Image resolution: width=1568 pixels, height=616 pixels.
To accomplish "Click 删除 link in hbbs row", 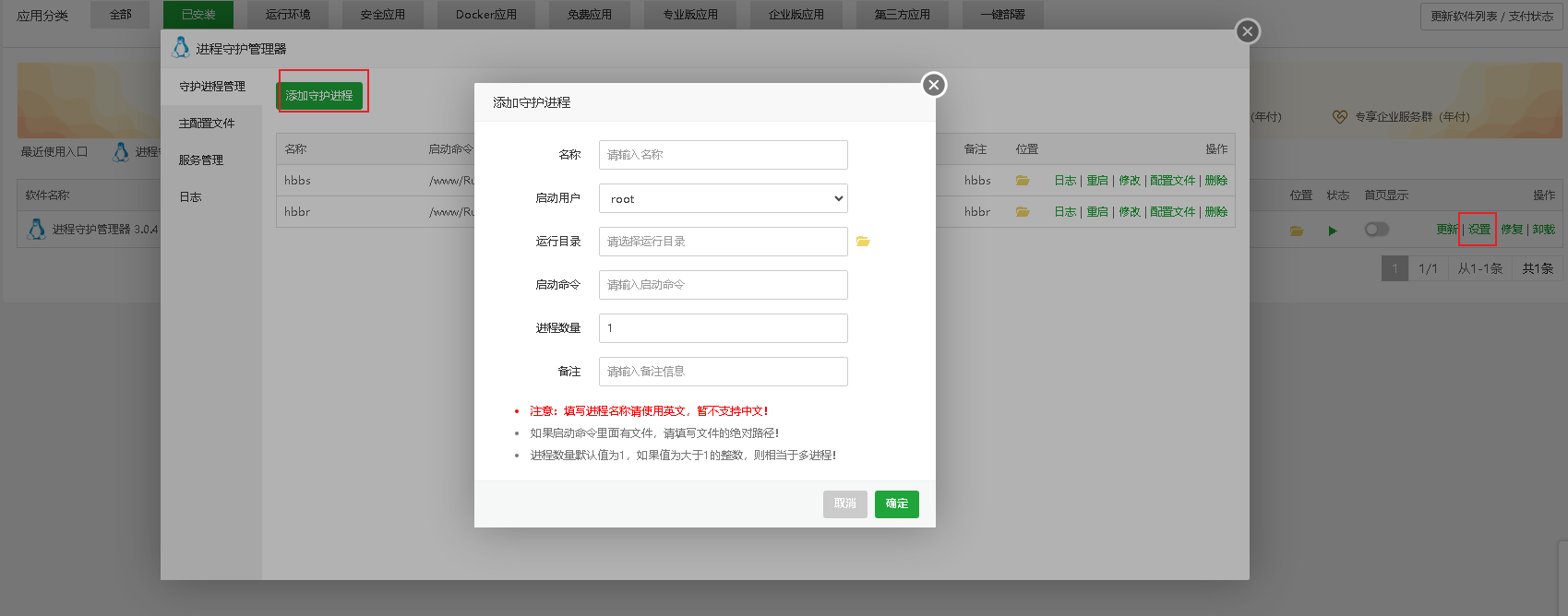I will tap(1216, 181).
